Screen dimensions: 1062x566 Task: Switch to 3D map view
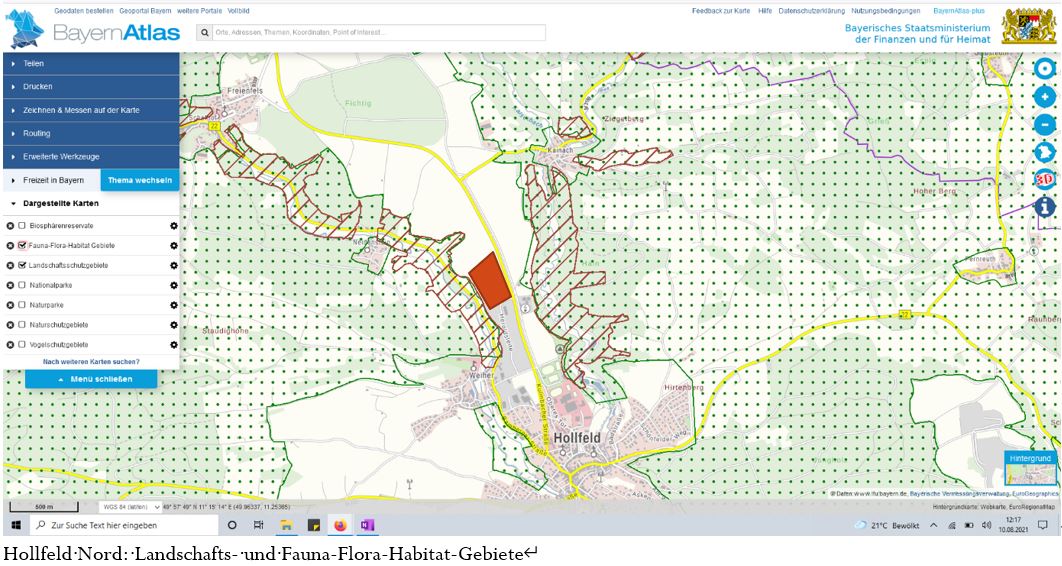tap(1044, 180)
